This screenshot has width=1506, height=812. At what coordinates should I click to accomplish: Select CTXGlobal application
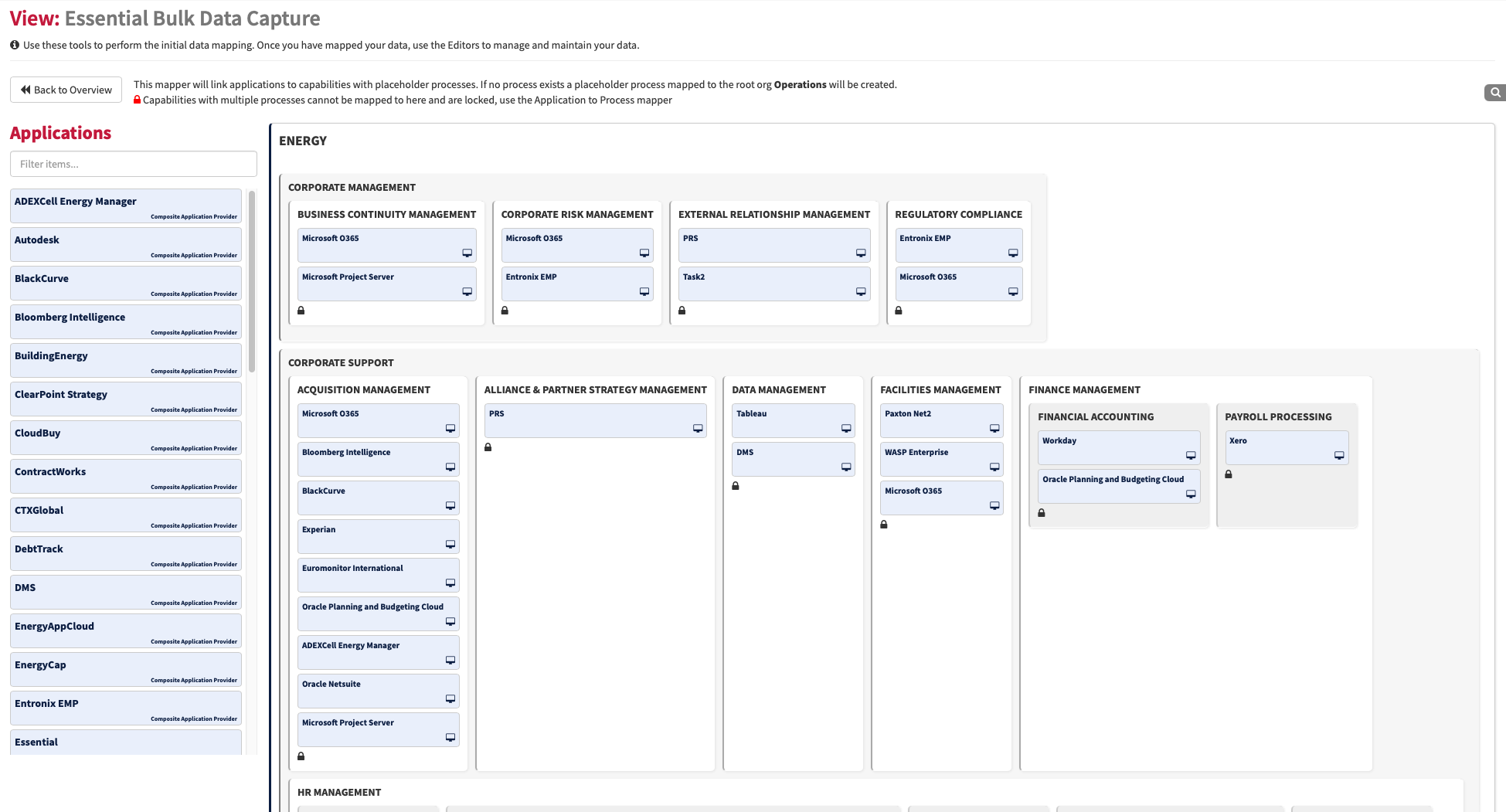126,515
